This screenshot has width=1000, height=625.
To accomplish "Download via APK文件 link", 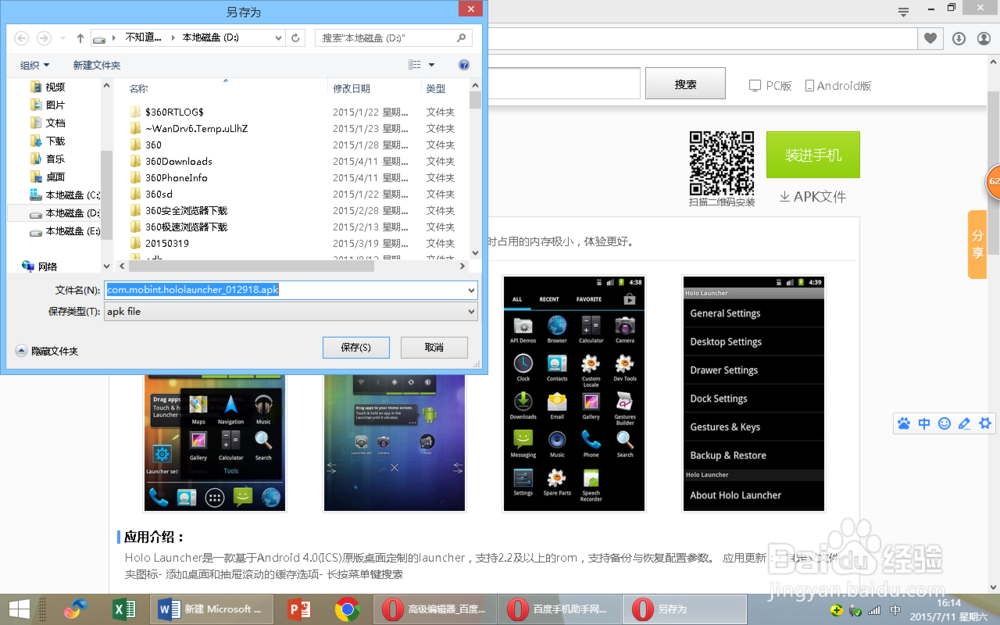I will [812, 197].
